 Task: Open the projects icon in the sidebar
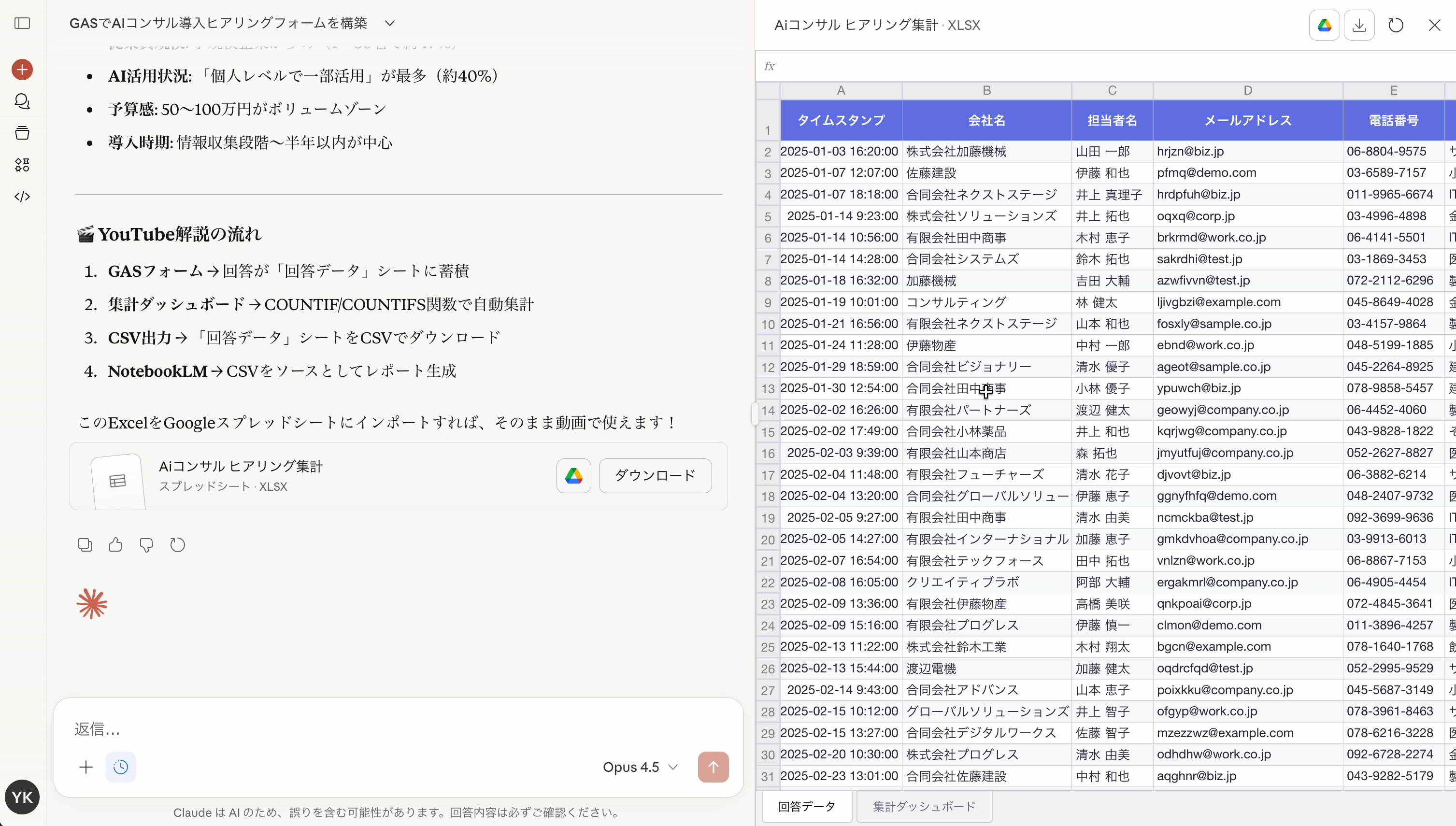point(22,133)
